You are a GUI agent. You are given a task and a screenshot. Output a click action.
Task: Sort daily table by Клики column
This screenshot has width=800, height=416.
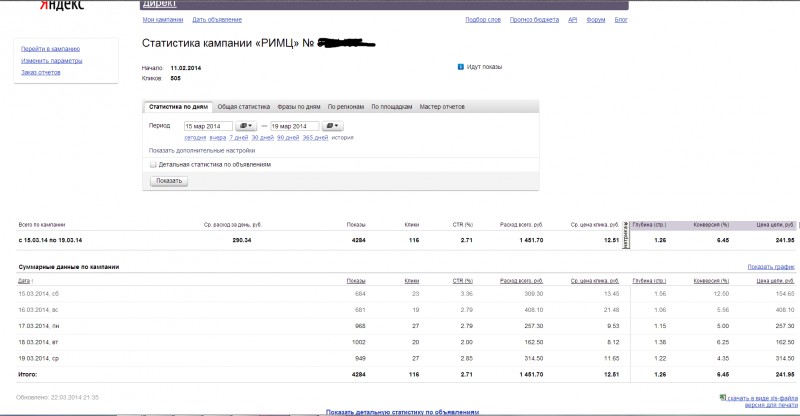pyautogui.click(x=411, y=281)
